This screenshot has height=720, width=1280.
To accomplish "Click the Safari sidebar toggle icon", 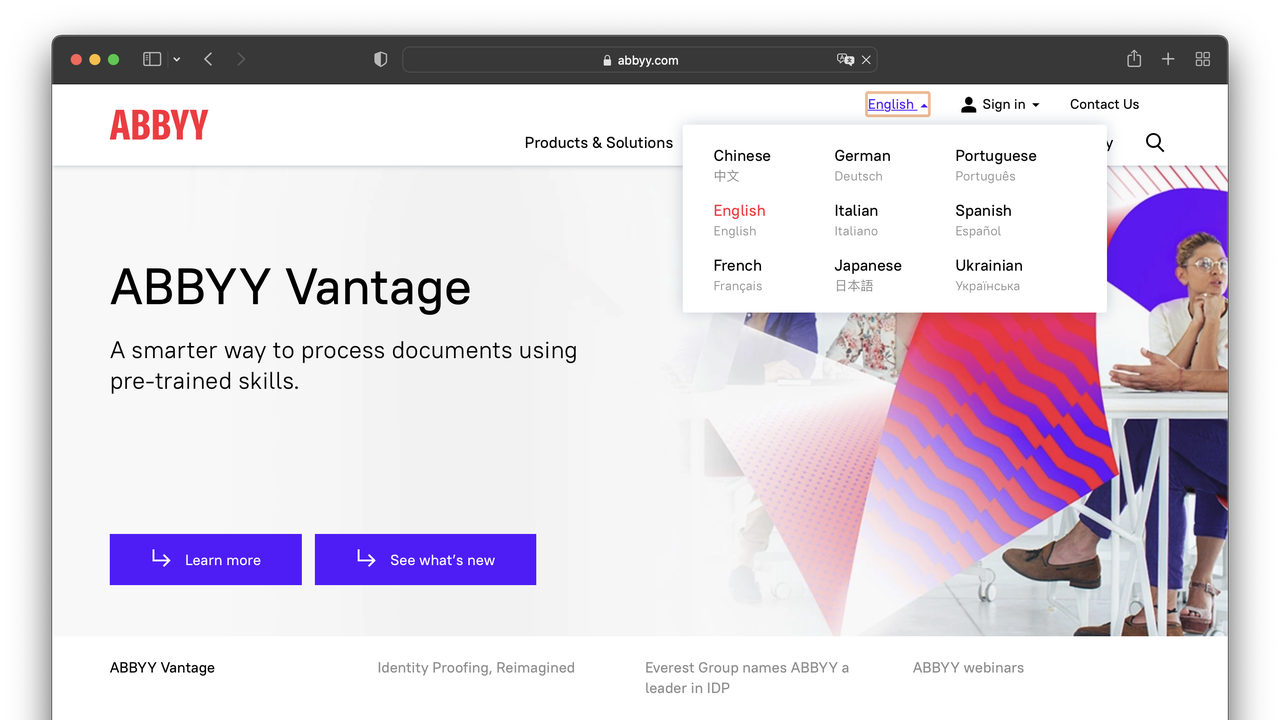I will (152, 60).
